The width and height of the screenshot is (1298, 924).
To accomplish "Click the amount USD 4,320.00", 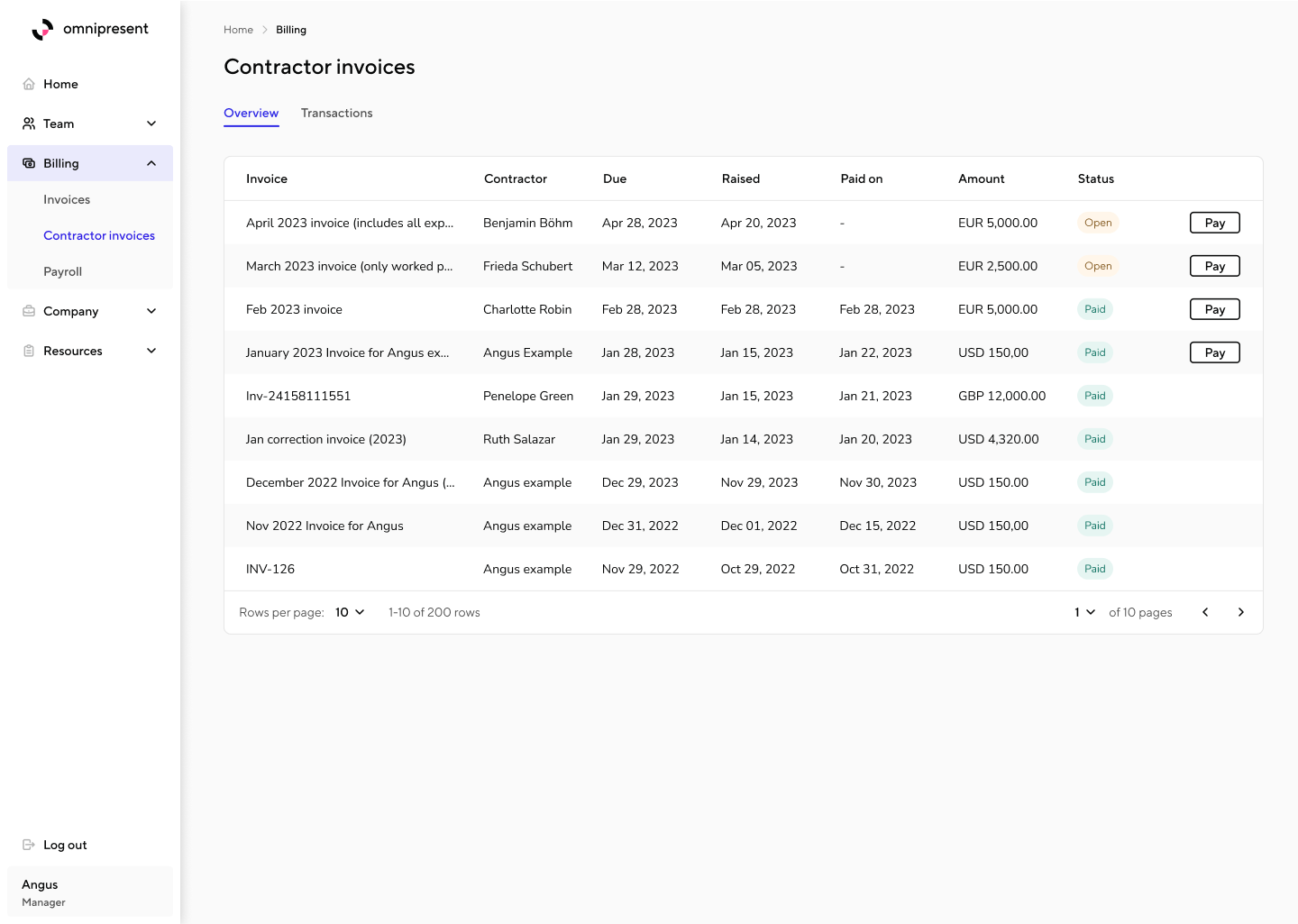I will [999, 439].
